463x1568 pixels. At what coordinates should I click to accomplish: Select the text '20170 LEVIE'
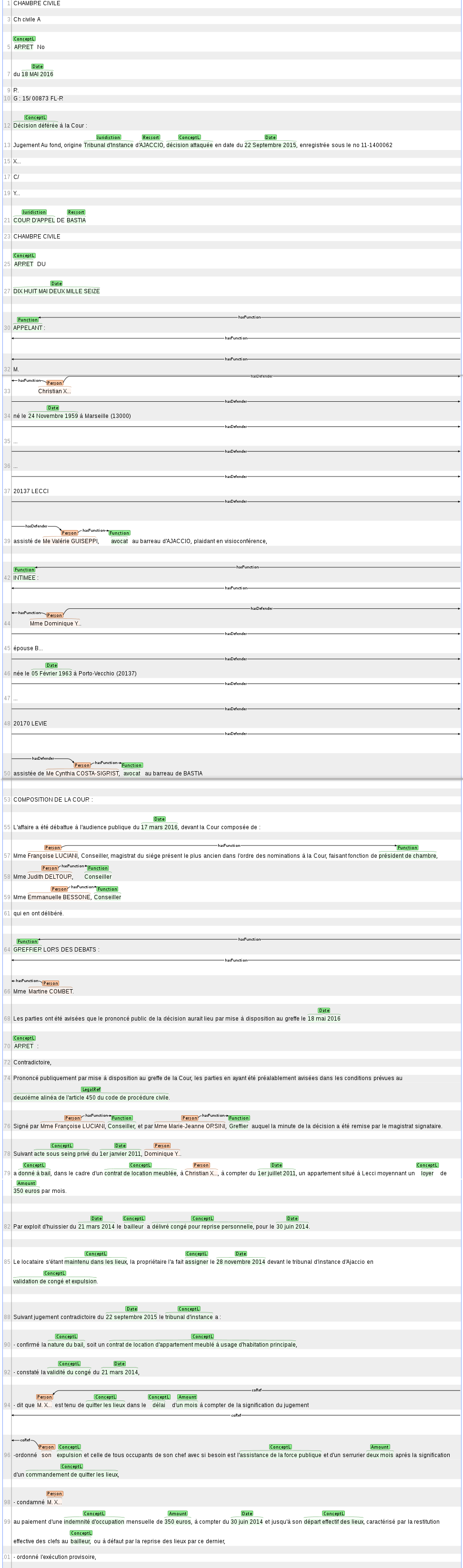pyautogui.click(x=30, y=724)
